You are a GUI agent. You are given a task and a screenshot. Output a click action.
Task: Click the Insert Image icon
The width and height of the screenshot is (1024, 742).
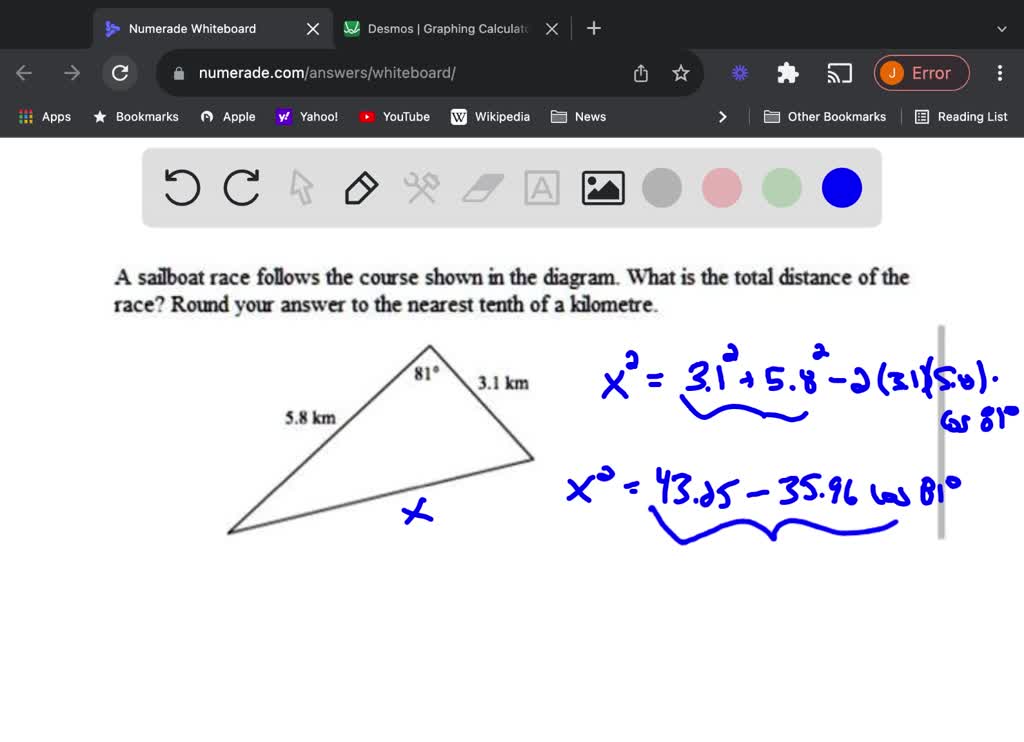point(602,187)
